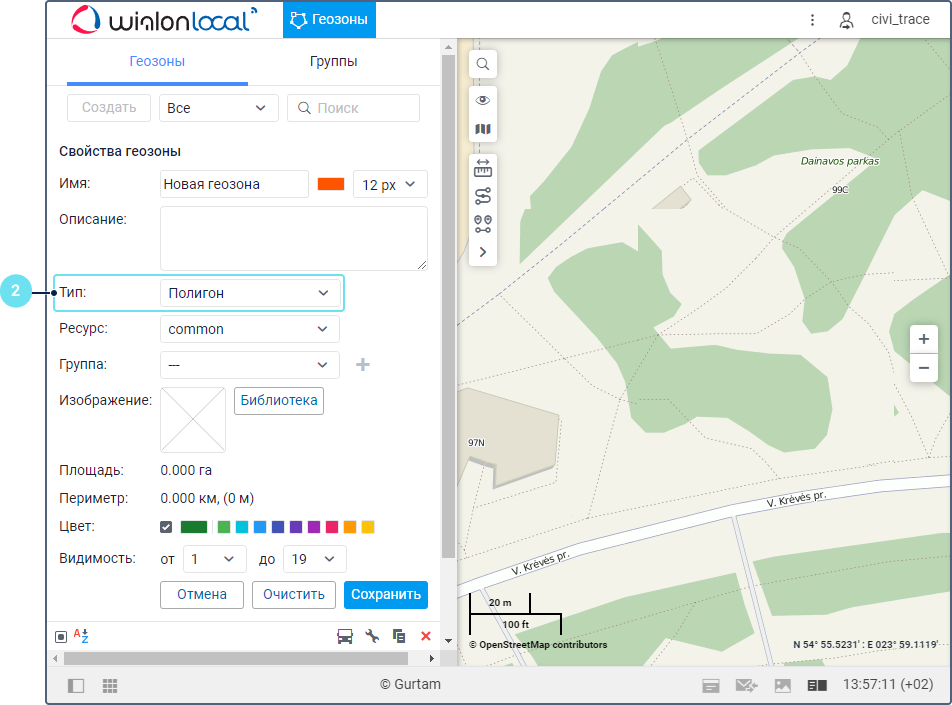Click the Сохранить button
Image resolution: width=952 pixels, height=705 pixels.
tap(385, 594)
